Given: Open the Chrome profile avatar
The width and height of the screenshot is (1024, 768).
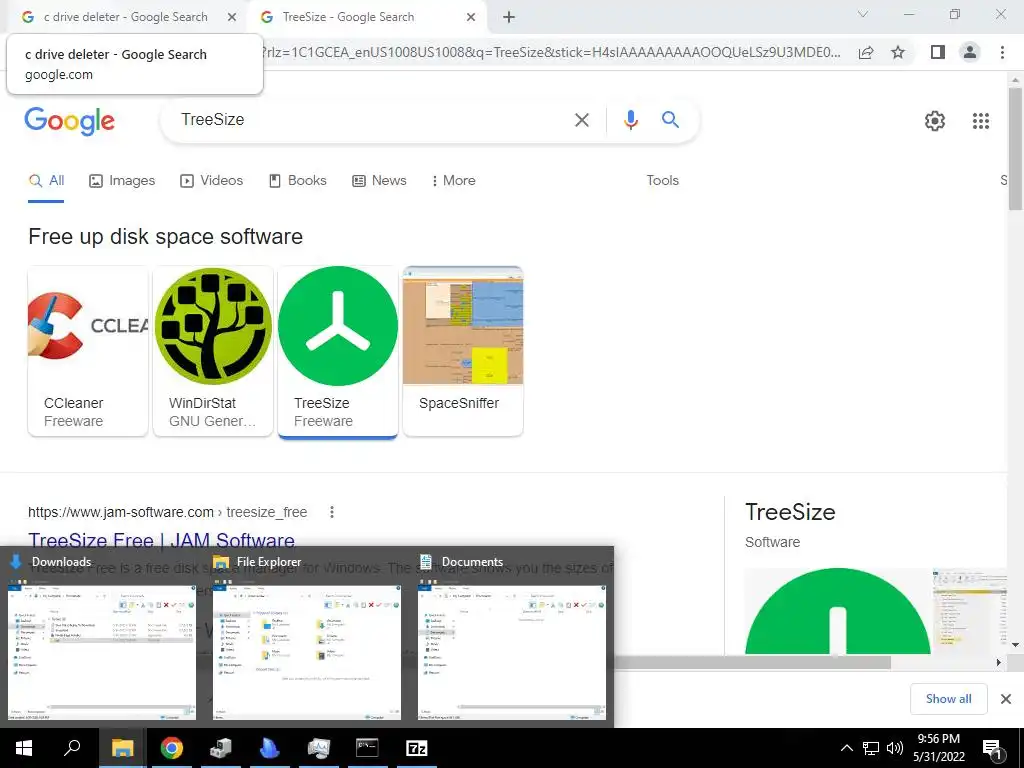Looking at the screenshot, I should 970,52.
